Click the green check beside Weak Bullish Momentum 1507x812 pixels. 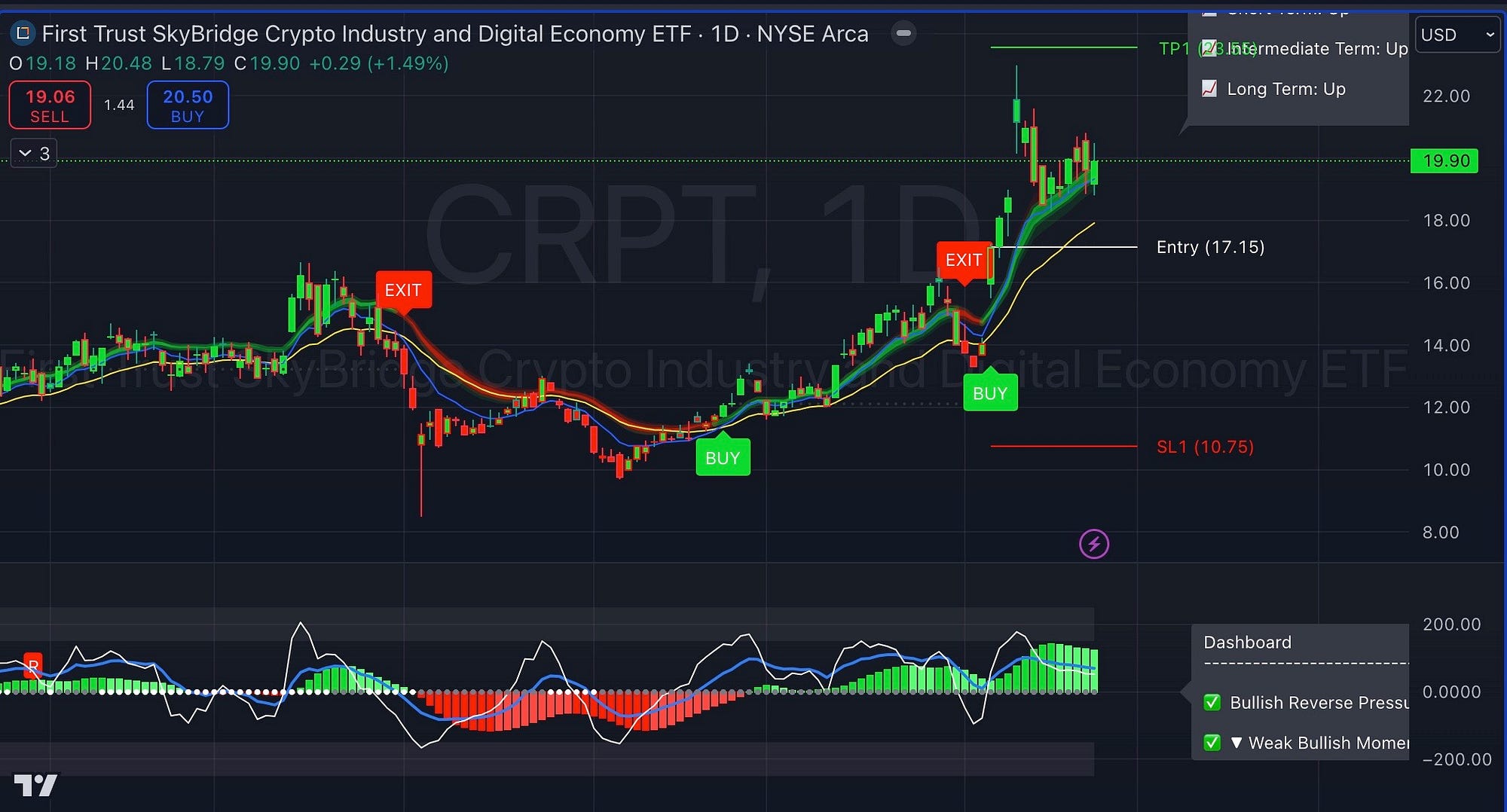pos(1212,743)
